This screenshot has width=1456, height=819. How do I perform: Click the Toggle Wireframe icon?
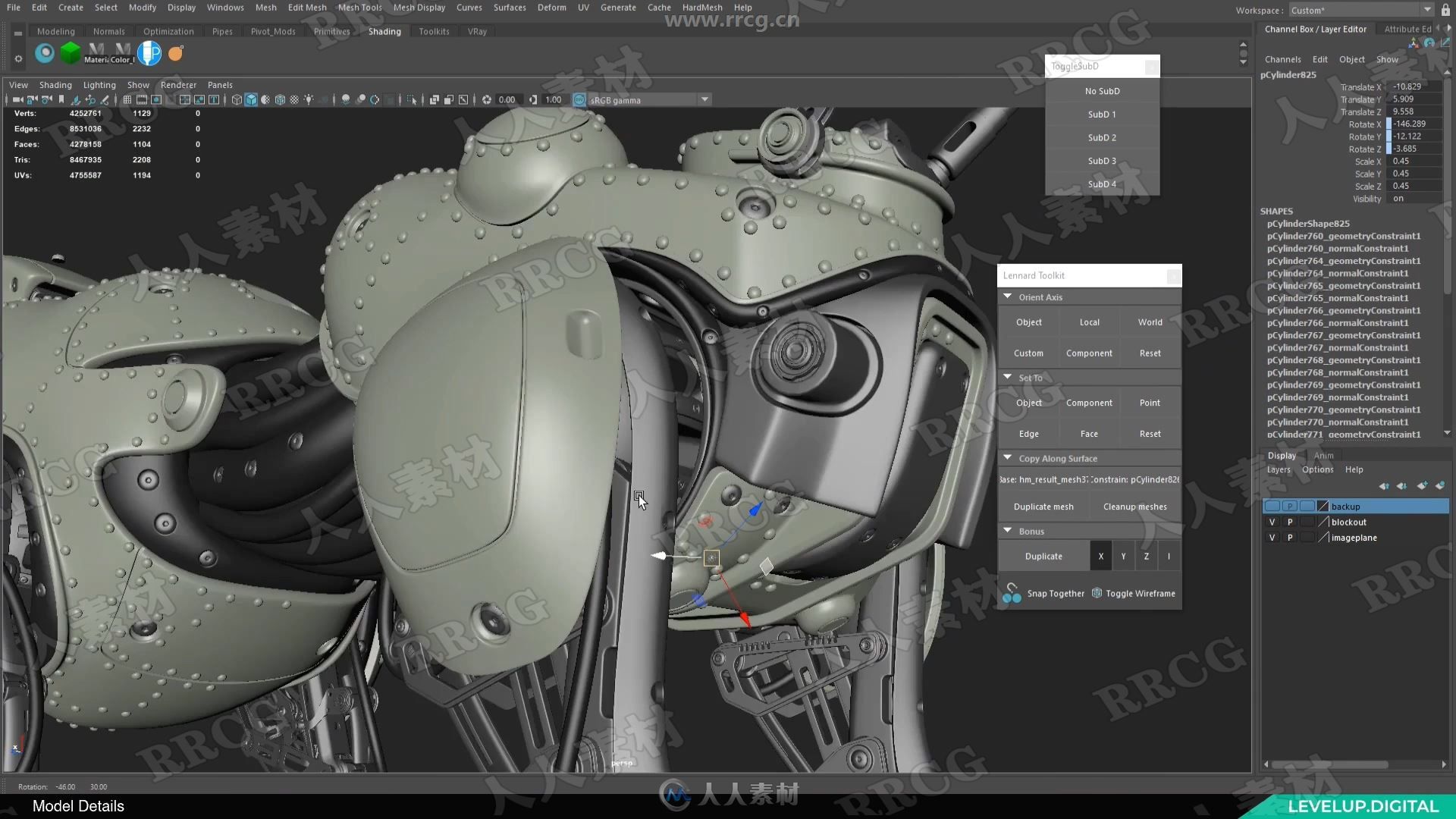[x=1097, y=592]
